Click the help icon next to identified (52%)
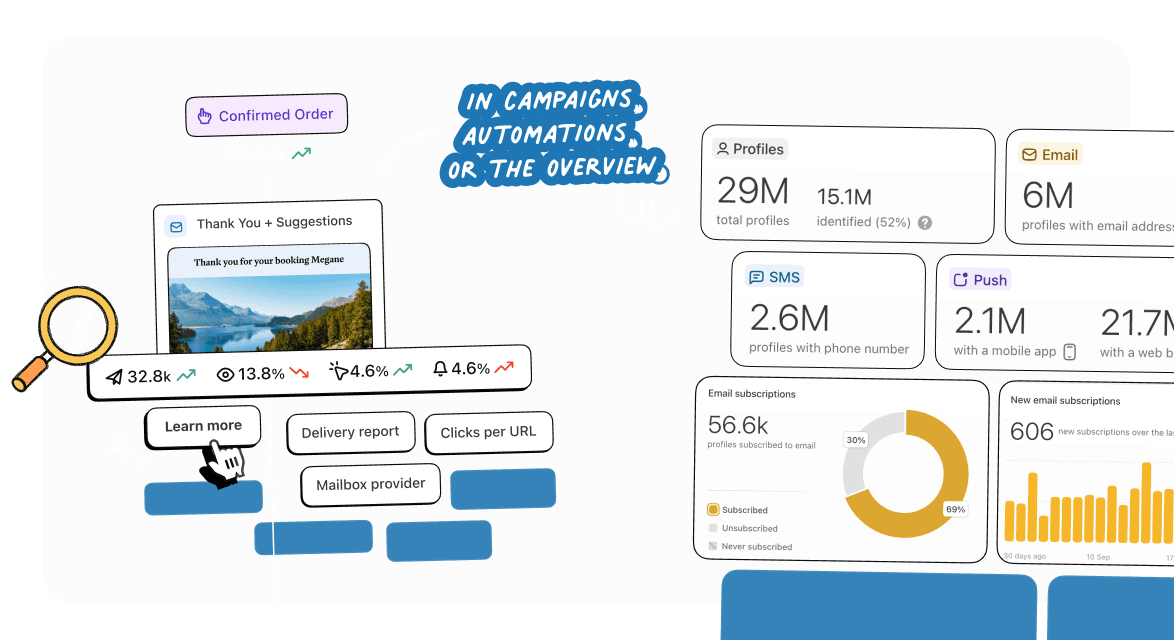 pos(925,222)
